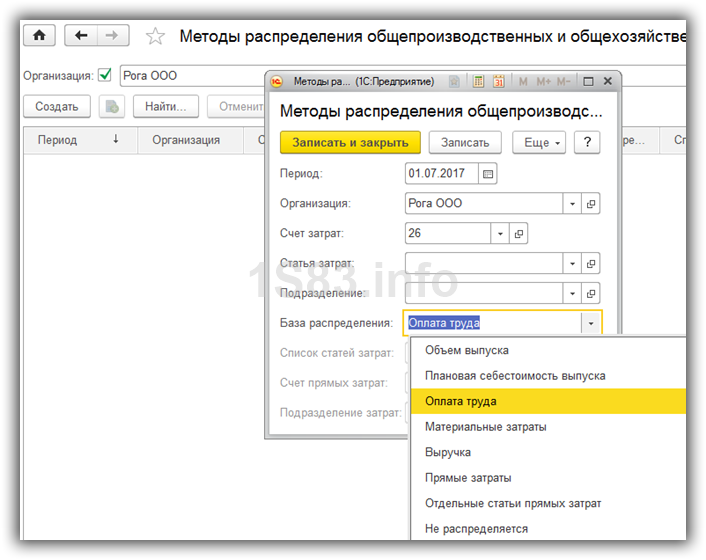Pick the Выручка option
The width and height of the screenshot is (706, 560).
pos(448,453)
